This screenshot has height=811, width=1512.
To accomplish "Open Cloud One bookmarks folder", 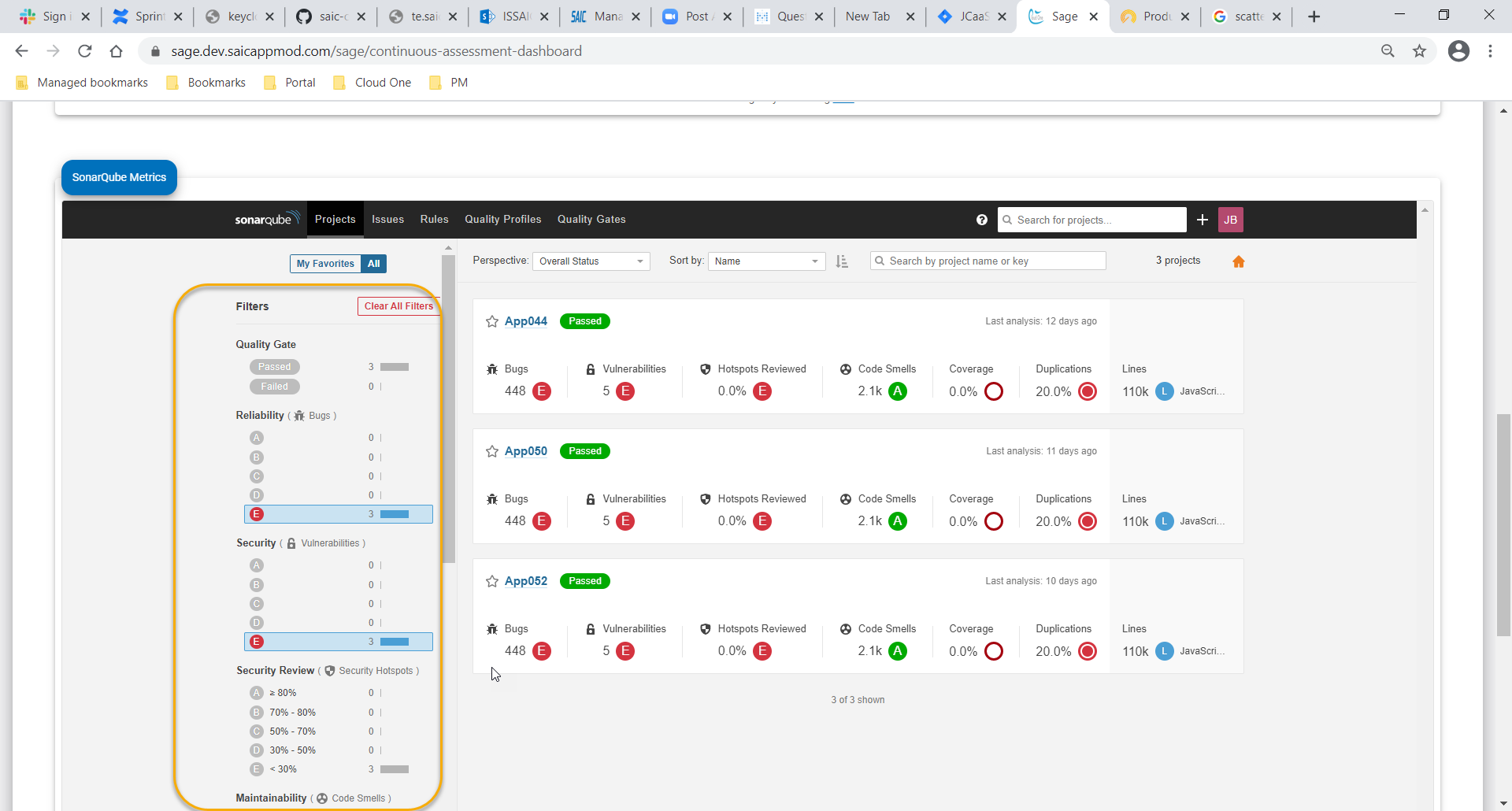I will click(x=372, y=83).
